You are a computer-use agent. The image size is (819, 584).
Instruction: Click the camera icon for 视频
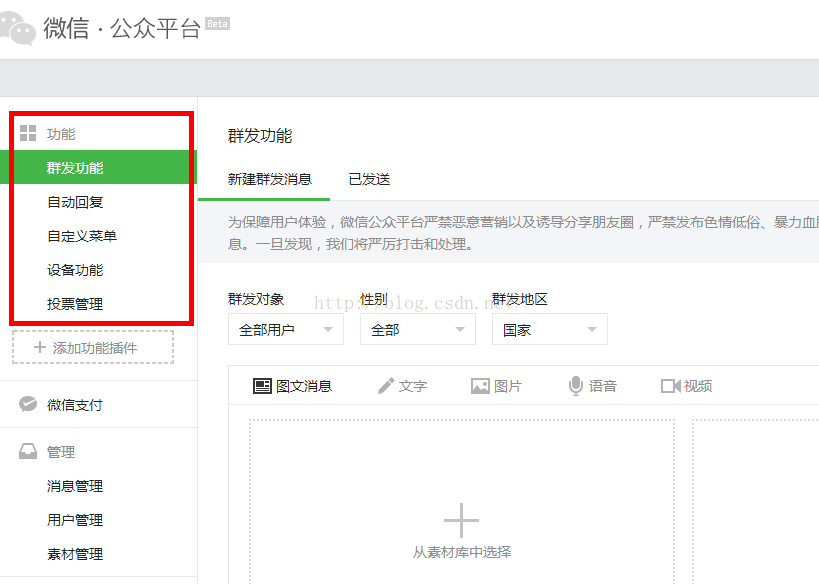click(x=671, y=386)
